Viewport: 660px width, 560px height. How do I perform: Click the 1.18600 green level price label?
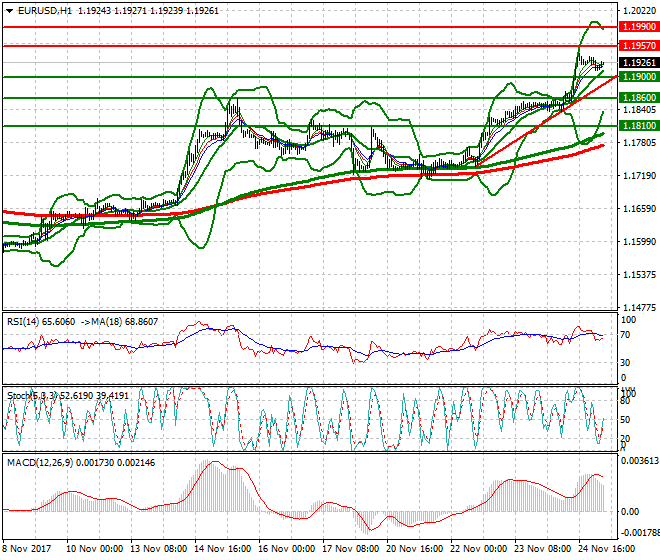(639, 98)
